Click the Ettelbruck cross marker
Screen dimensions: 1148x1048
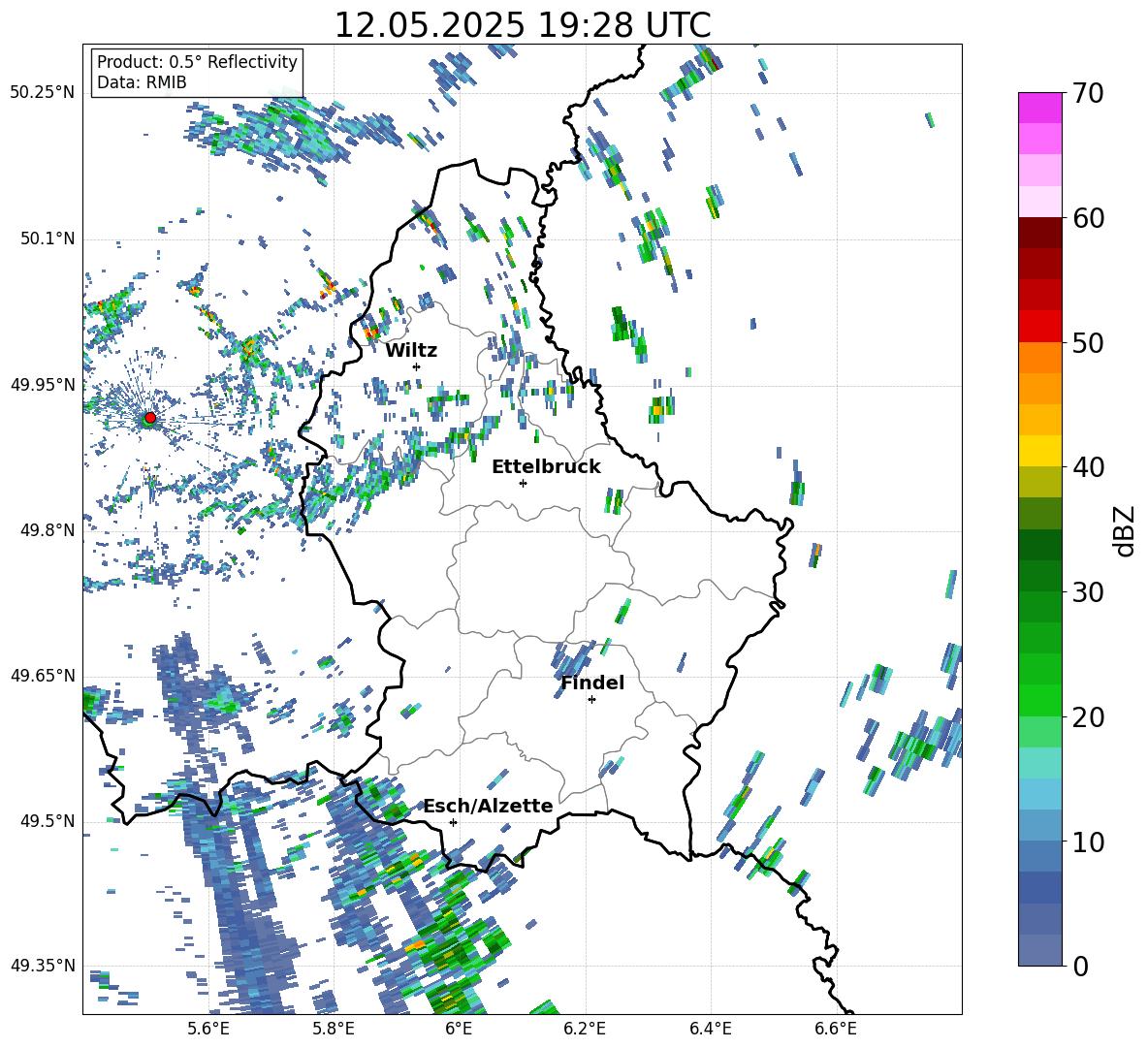[x=523, y=483]
